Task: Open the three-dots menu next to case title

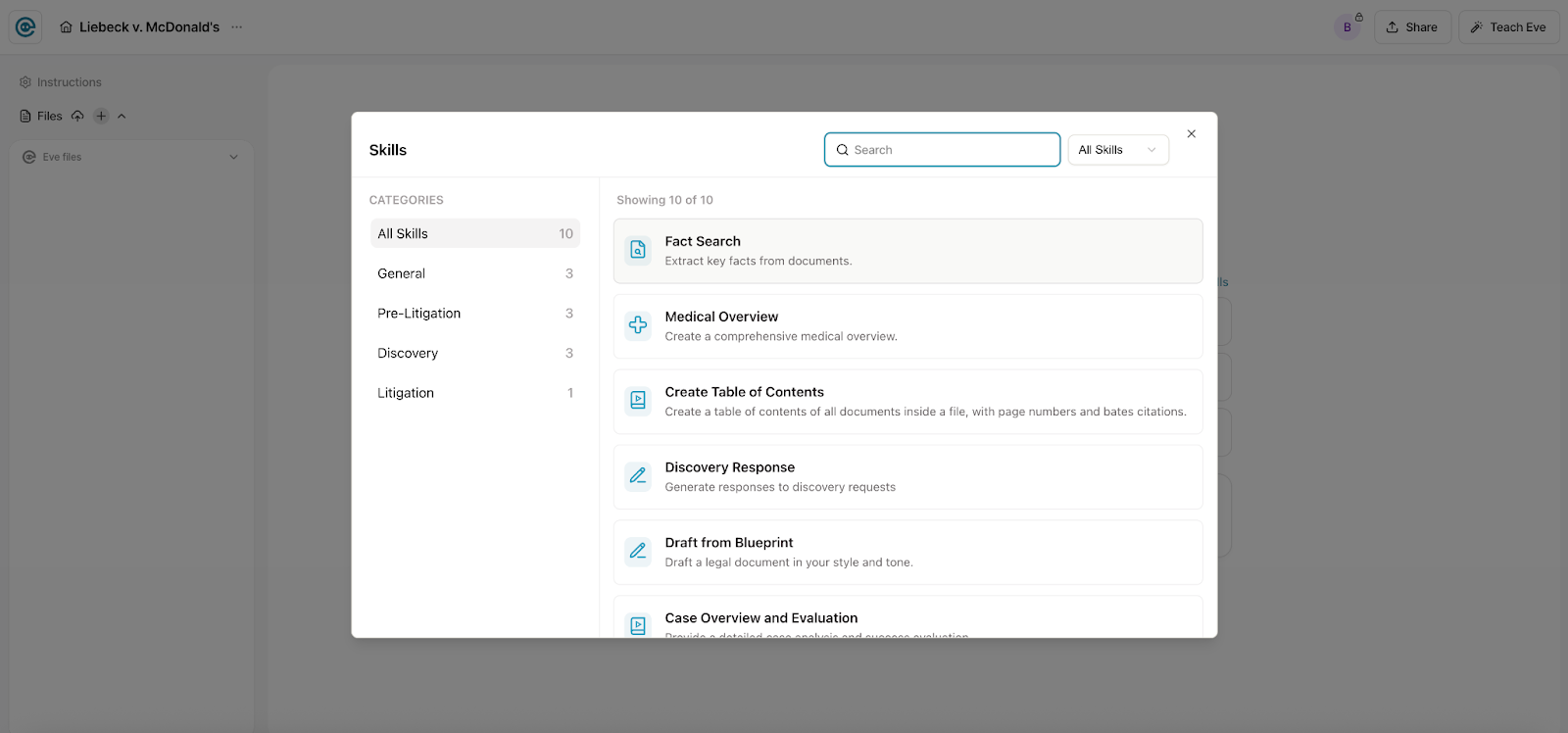Action: [236, 27]
